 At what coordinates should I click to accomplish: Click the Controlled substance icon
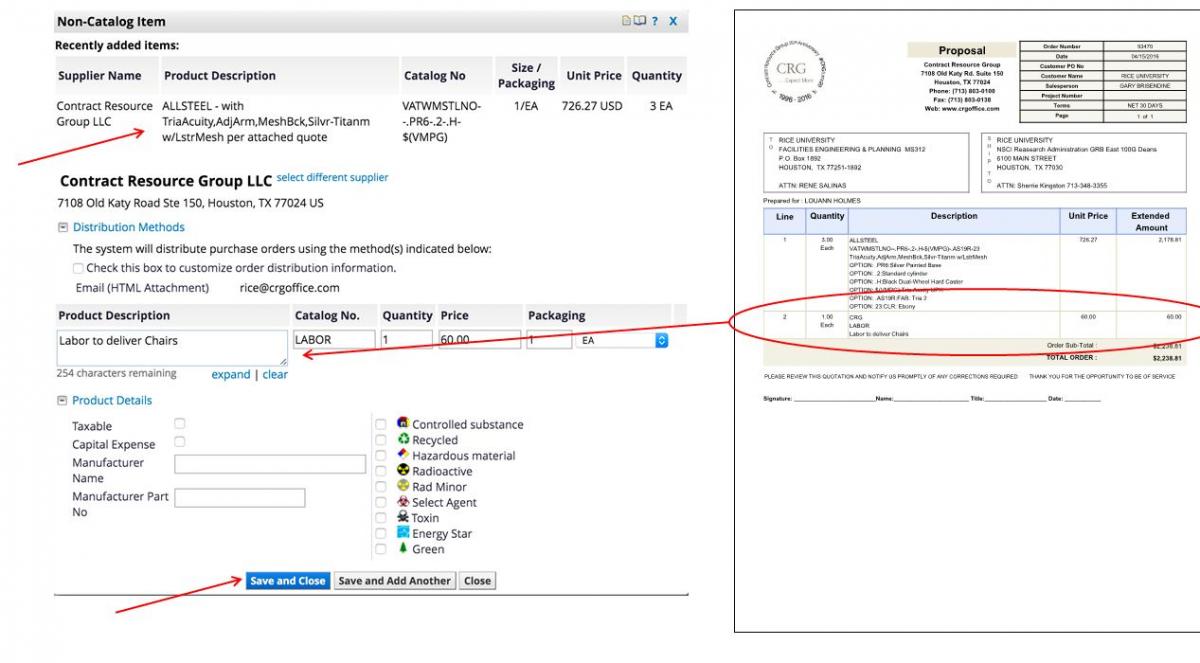coord(403,424)
